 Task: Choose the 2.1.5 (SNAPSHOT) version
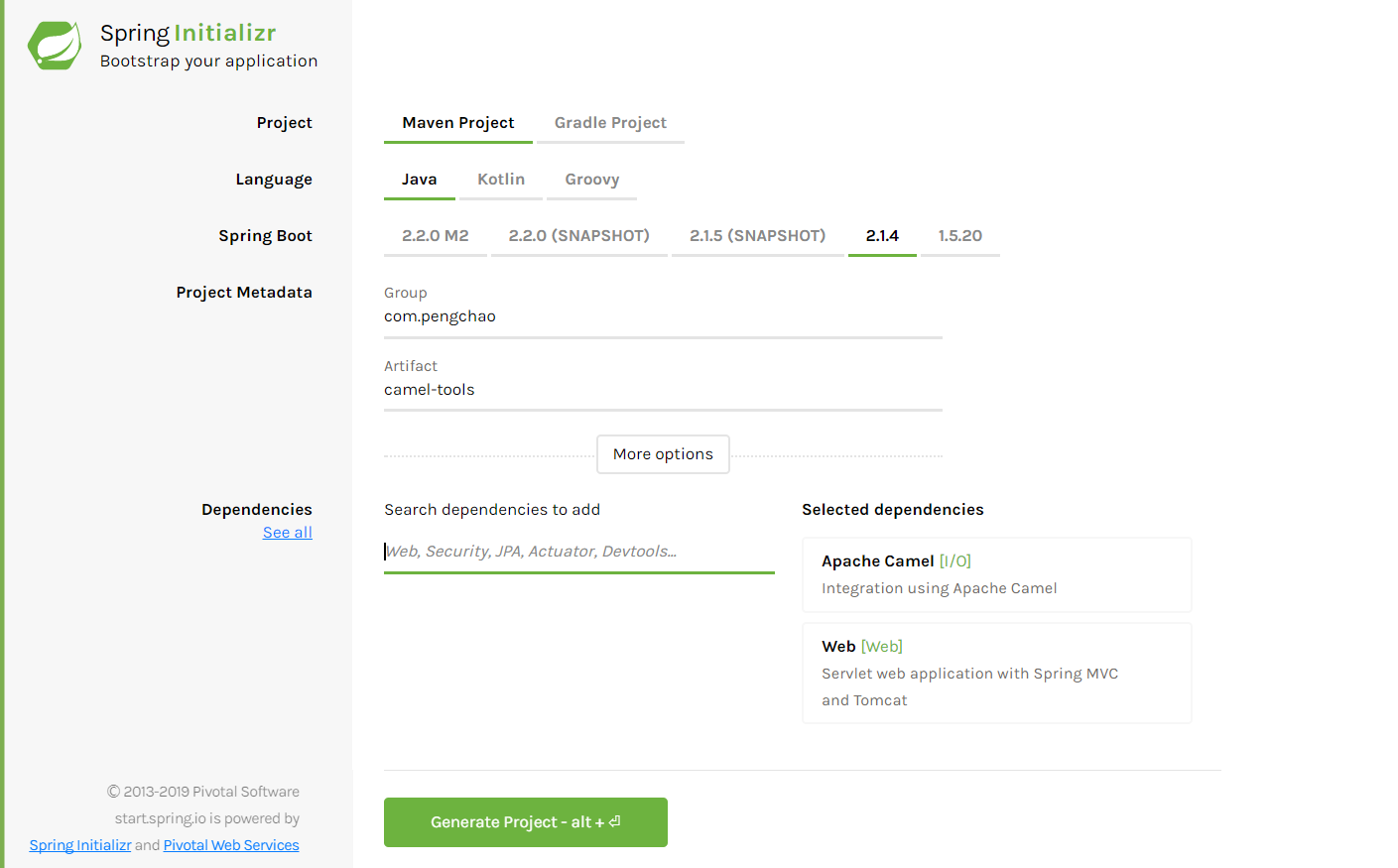point(757,235)
